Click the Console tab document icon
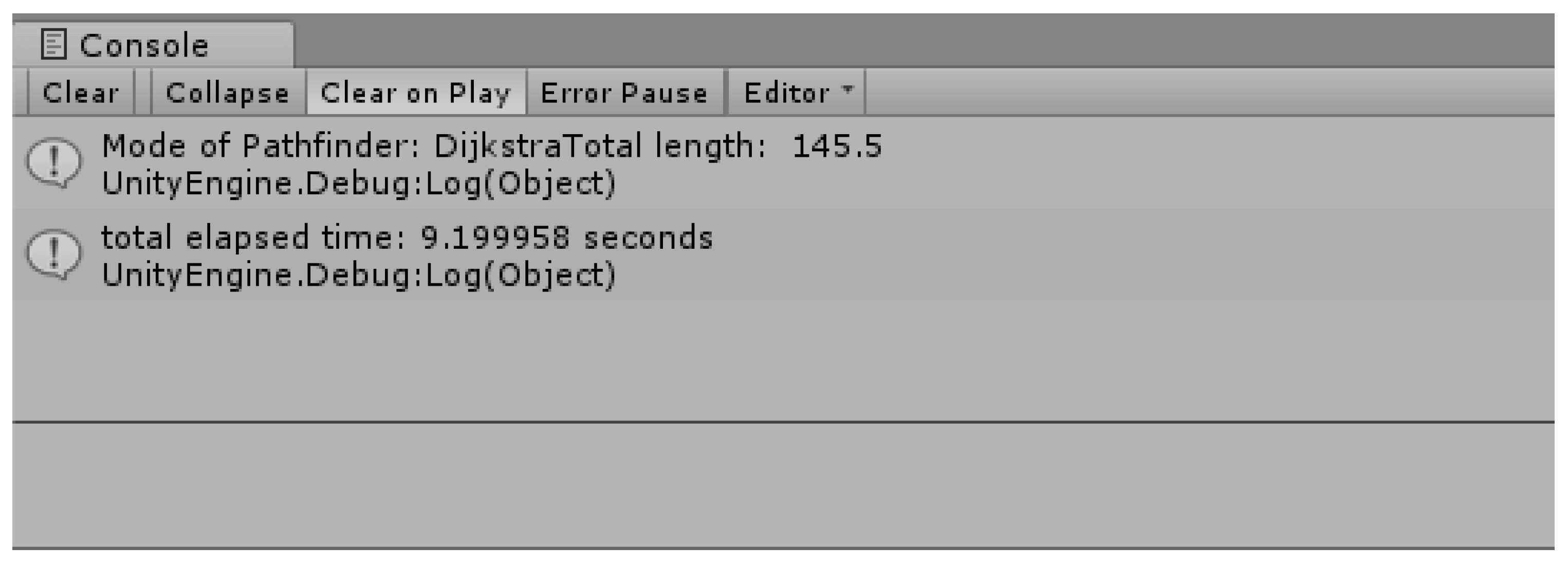Viewport: 1568px width, 565px height. tap(53, 45)
